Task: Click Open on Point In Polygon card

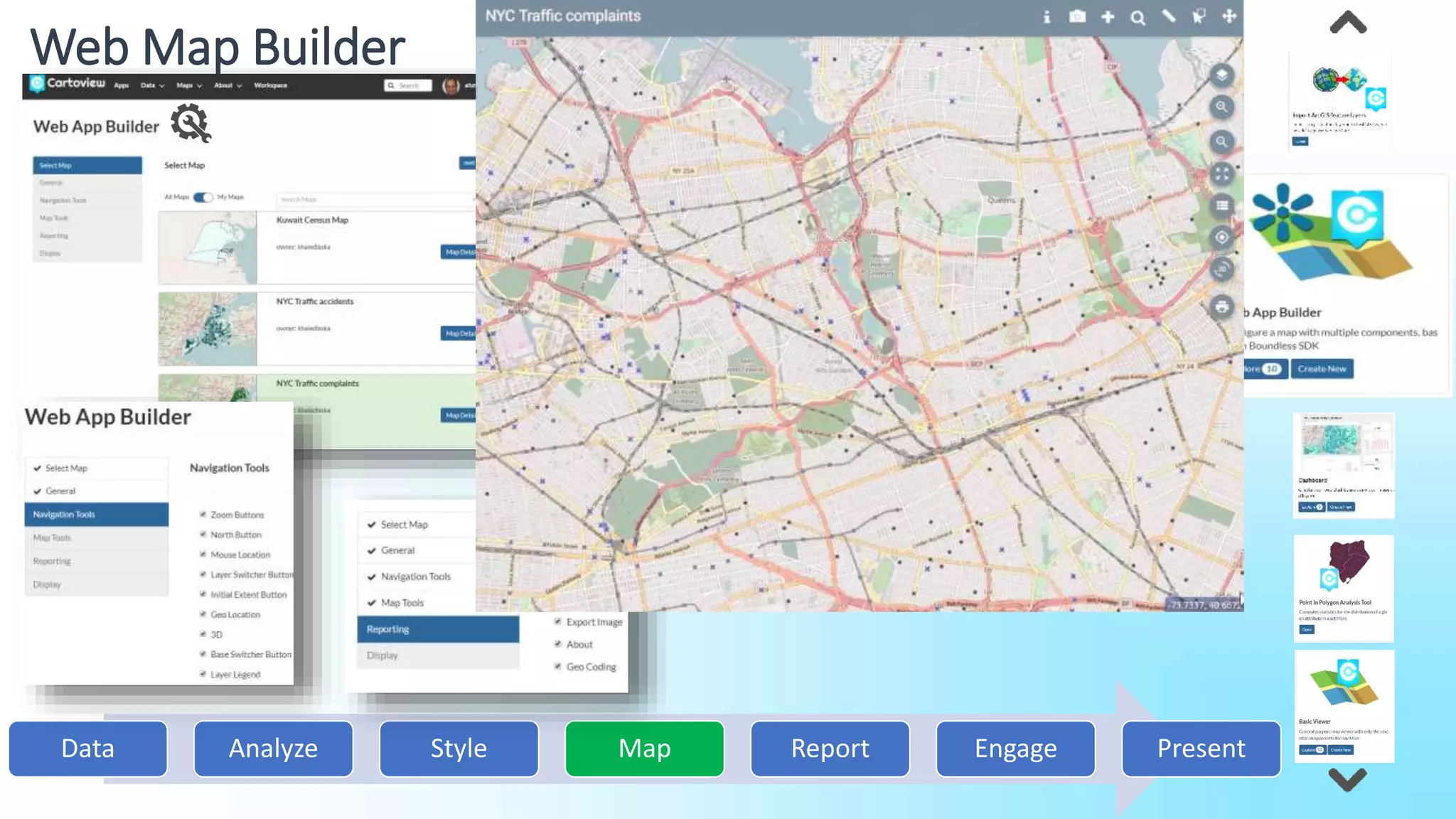Action: [x=1307, y=629]
